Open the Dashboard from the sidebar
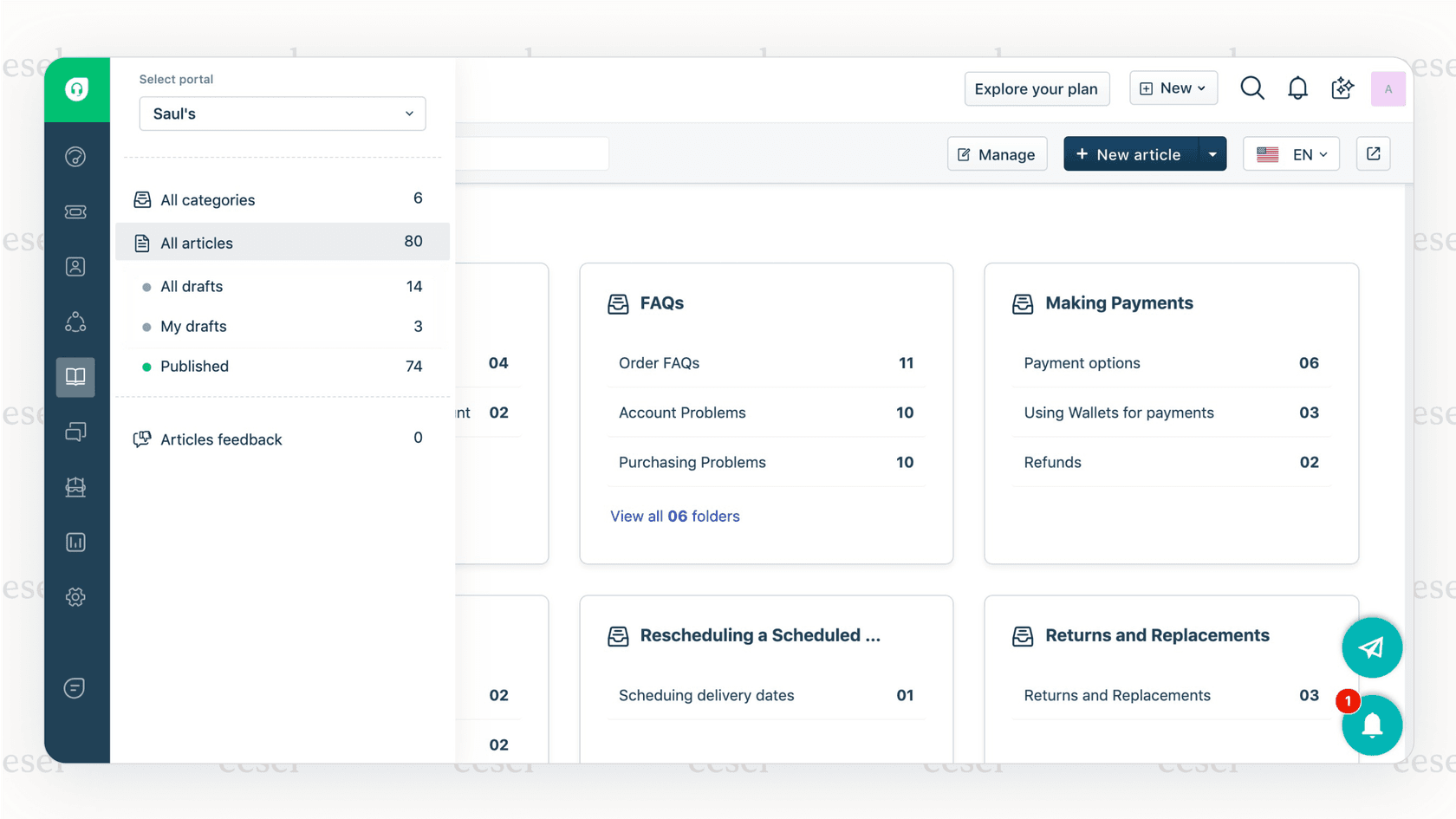Screen dimensions: 1456x819 click(x=75, y=157)
